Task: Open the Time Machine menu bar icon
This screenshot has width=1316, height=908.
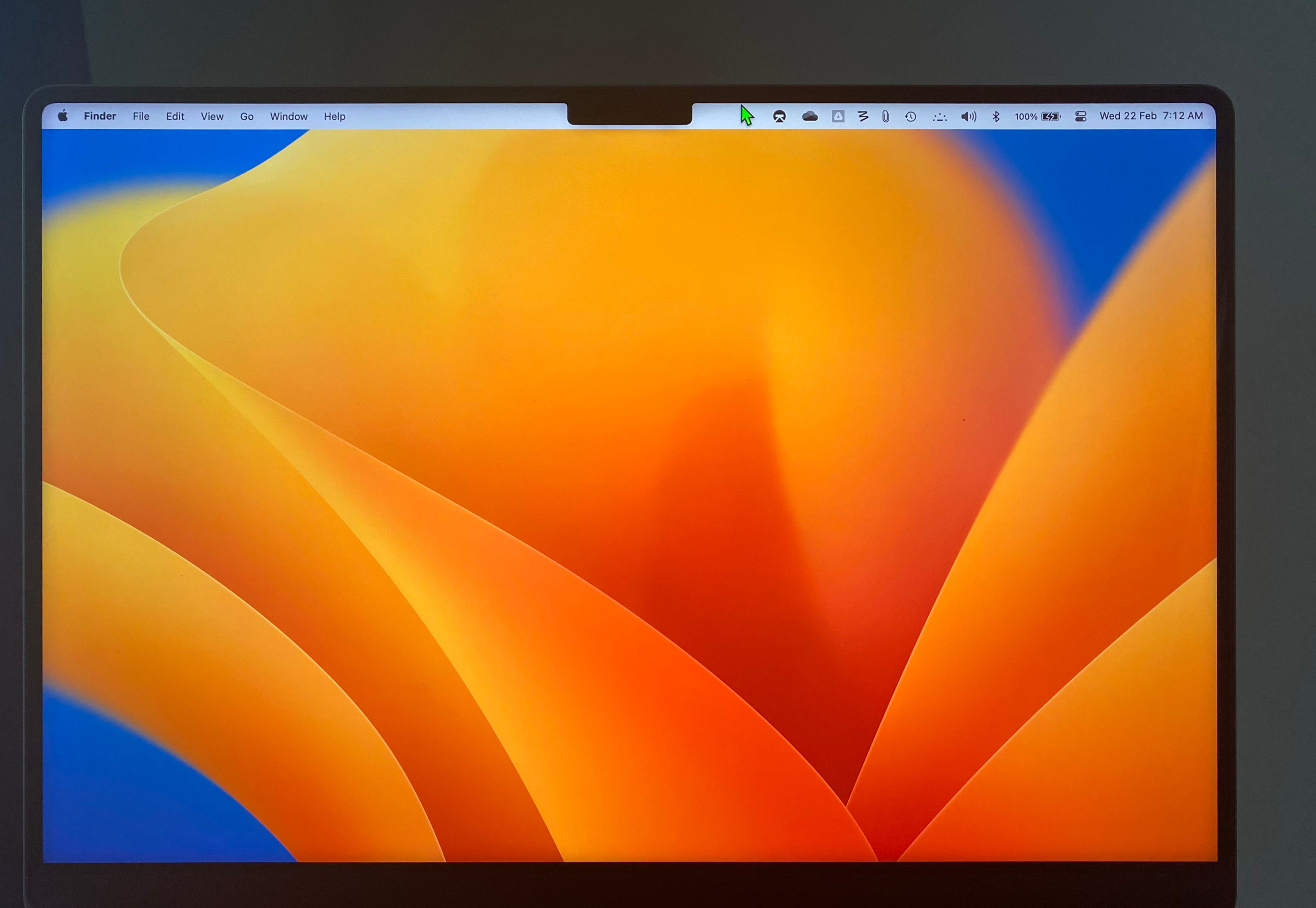Action: 911,117
